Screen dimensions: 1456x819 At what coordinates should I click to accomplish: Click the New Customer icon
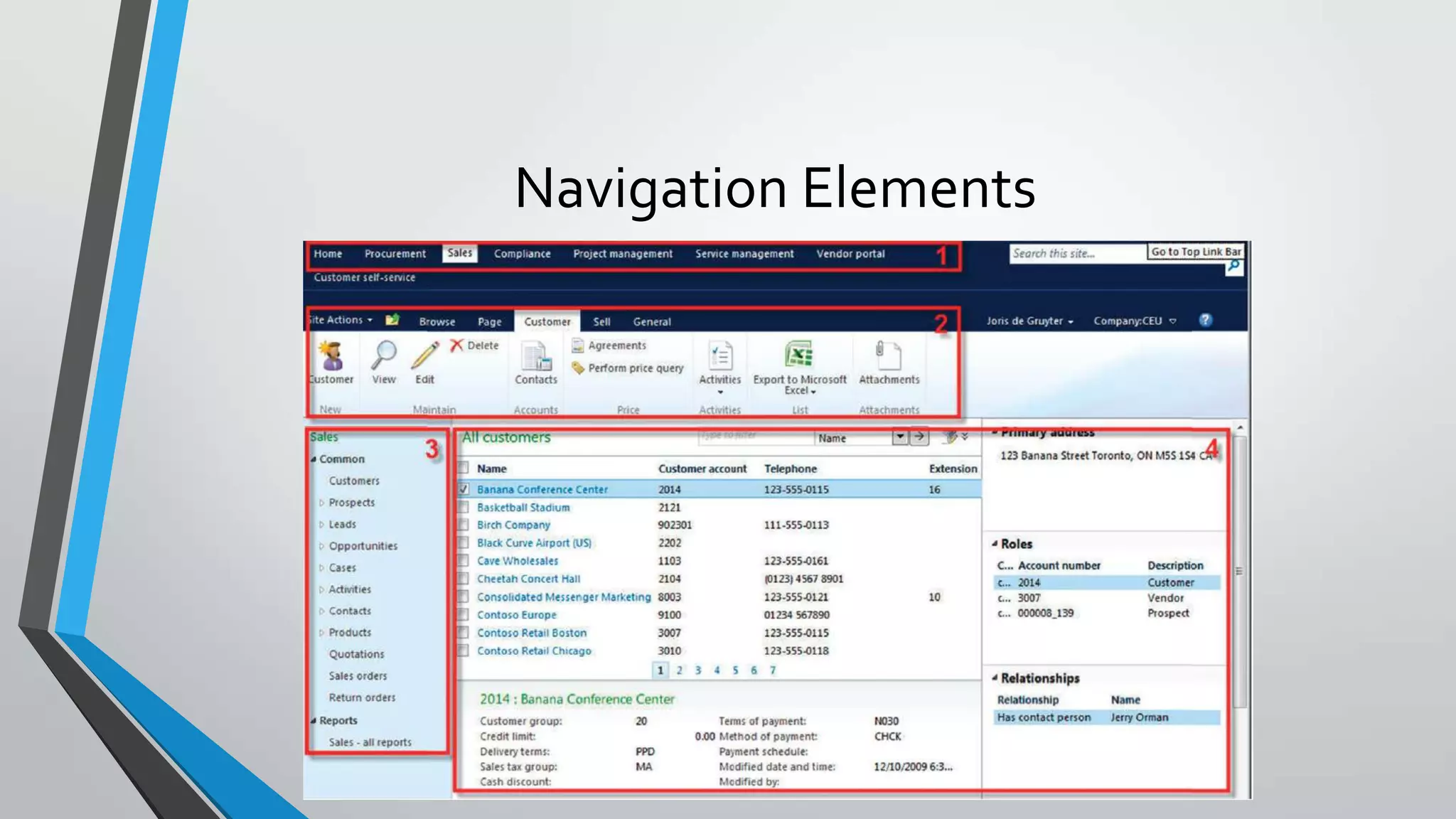point(331,355)
